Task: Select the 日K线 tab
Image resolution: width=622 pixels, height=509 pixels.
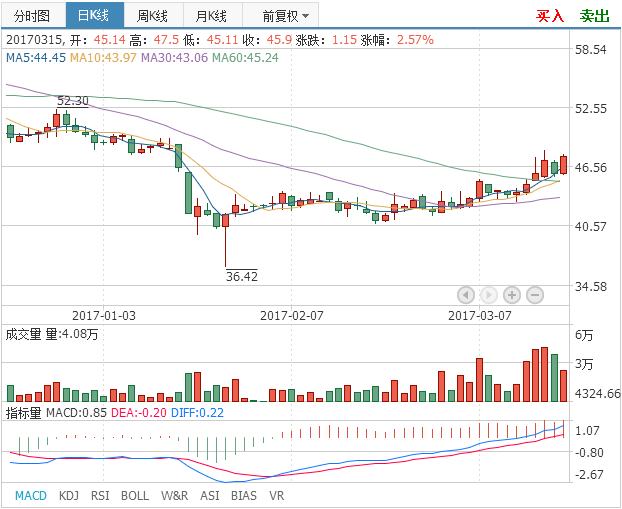Action: point(95,16)
